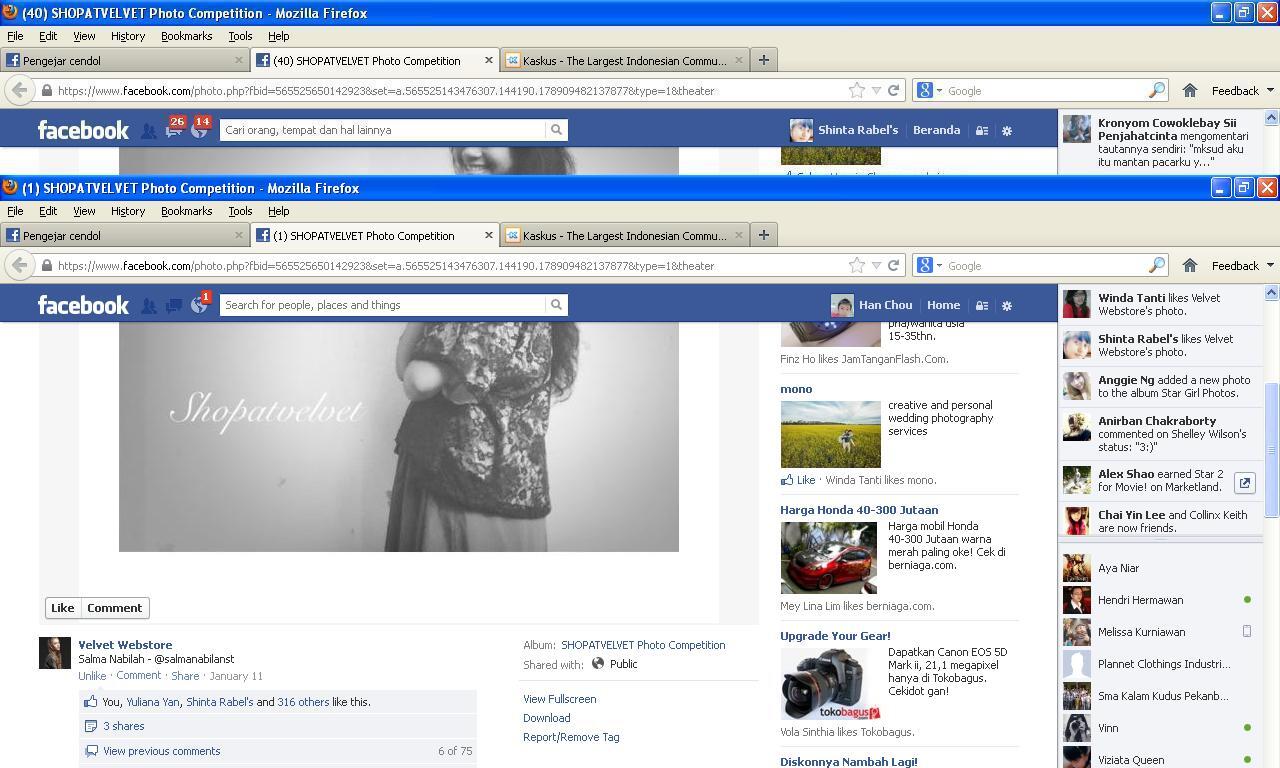
Task: Open File menu in front window
Action: [15, 211]
